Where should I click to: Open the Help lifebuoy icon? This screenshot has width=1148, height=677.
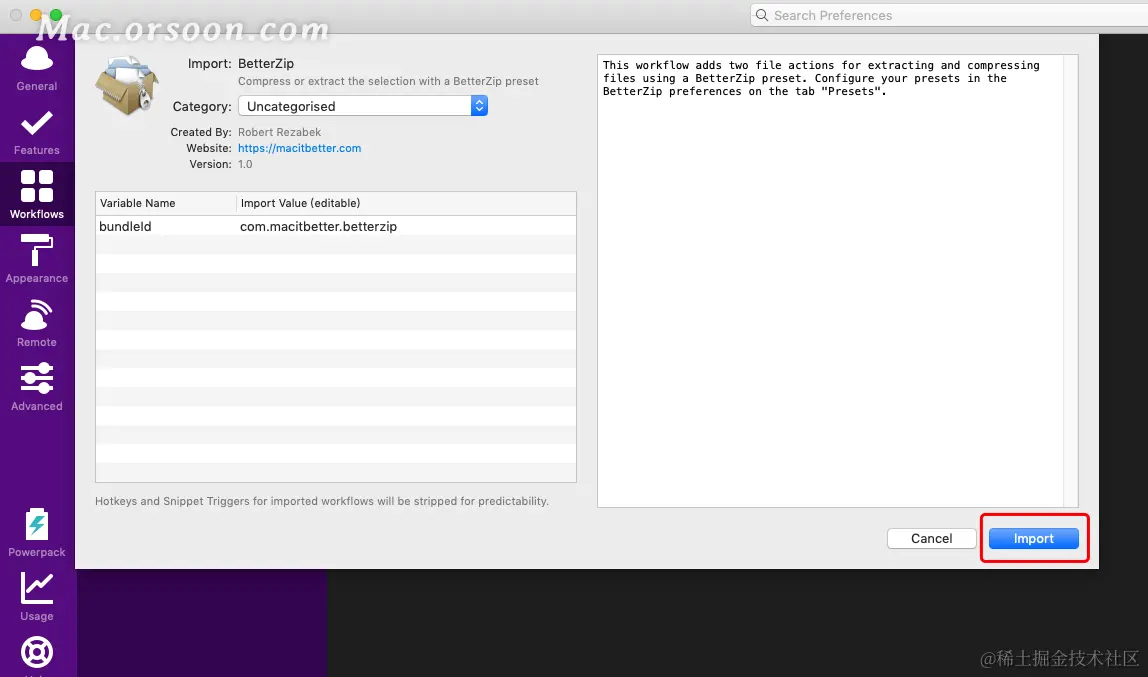pyautogui.click(x=37, y=653)
